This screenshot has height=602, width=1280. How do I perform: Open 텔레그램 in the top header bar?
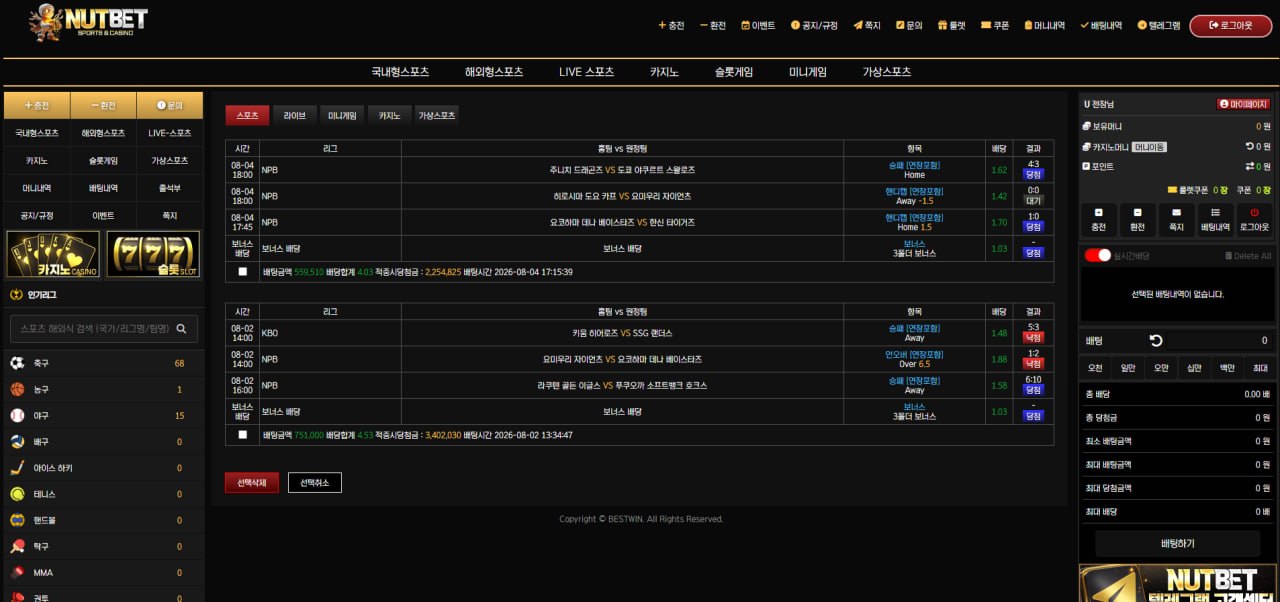coord(1159,26)
